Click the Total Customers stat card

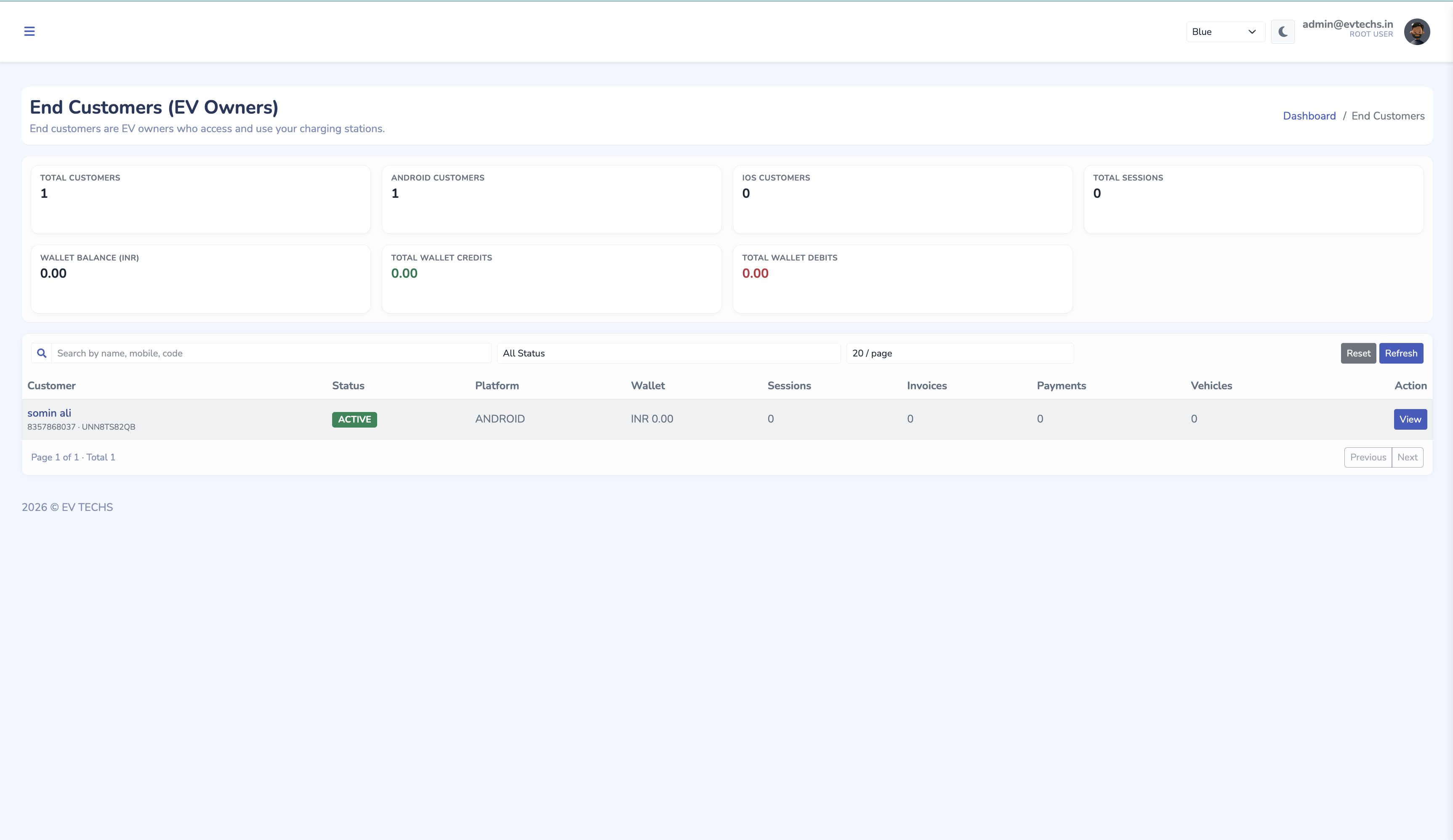(x=200, y=199)
